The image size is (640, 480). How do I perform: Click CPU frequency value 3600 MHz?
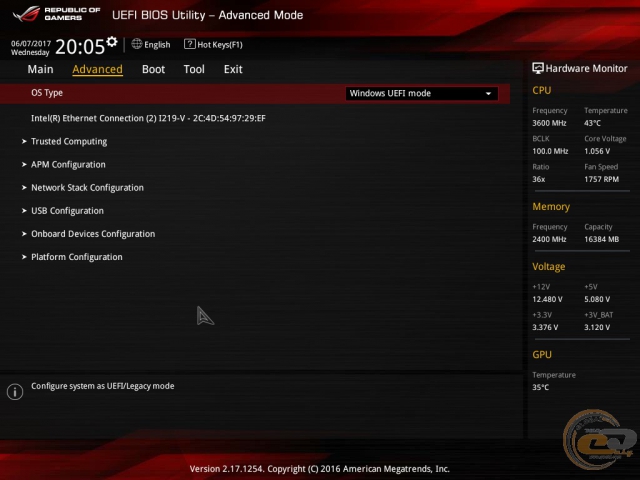pos(549,123)
